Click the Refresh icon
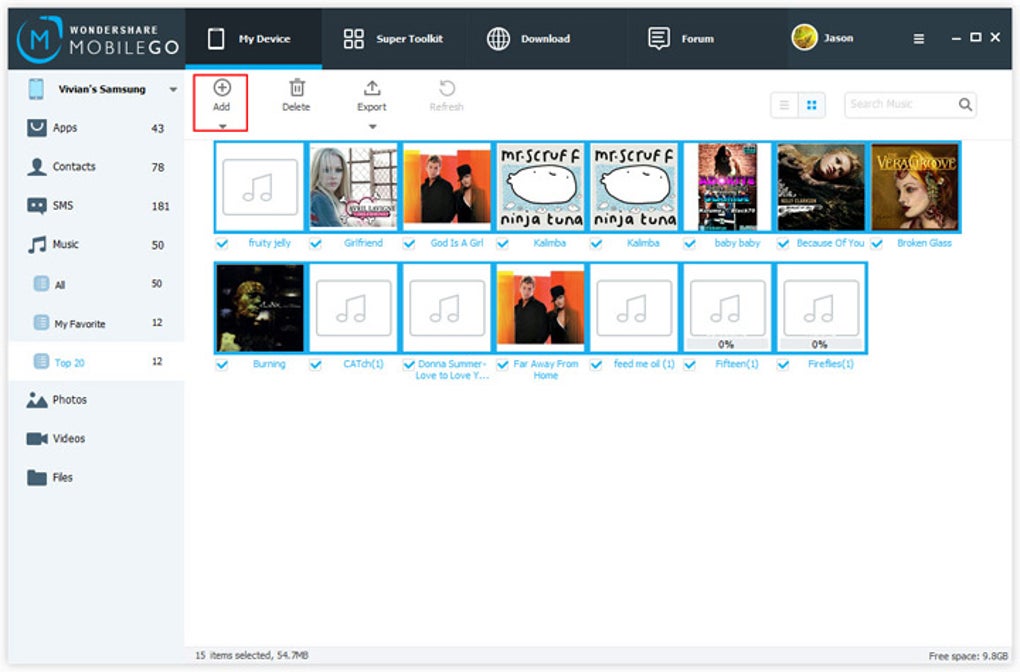This screenshot has width=1020, height=672. pos(447,88)
